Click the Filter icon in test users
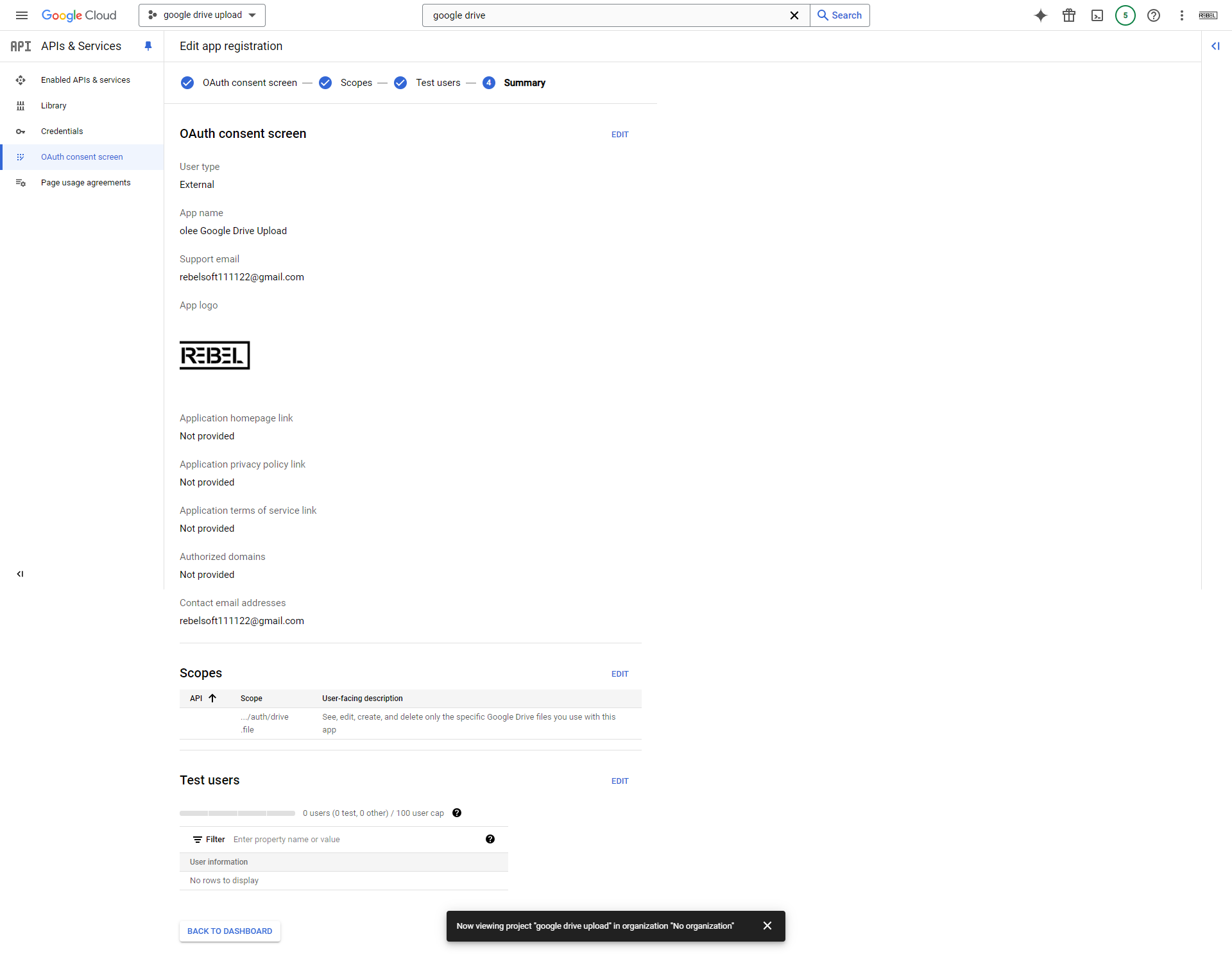 point(198,840)
